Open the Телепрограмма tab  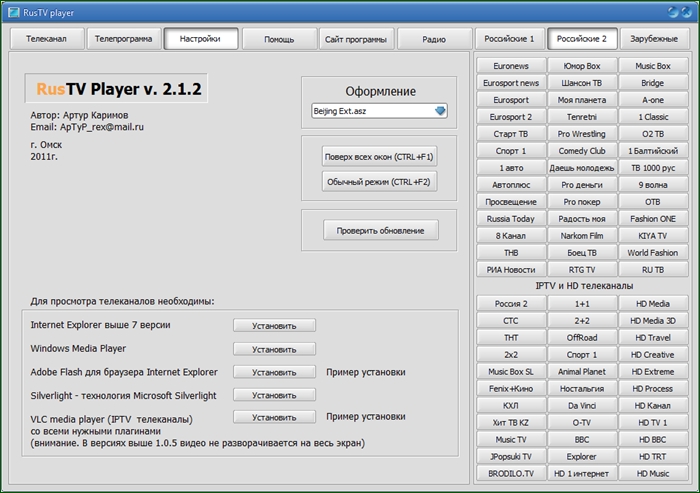[x=123, y=39]
